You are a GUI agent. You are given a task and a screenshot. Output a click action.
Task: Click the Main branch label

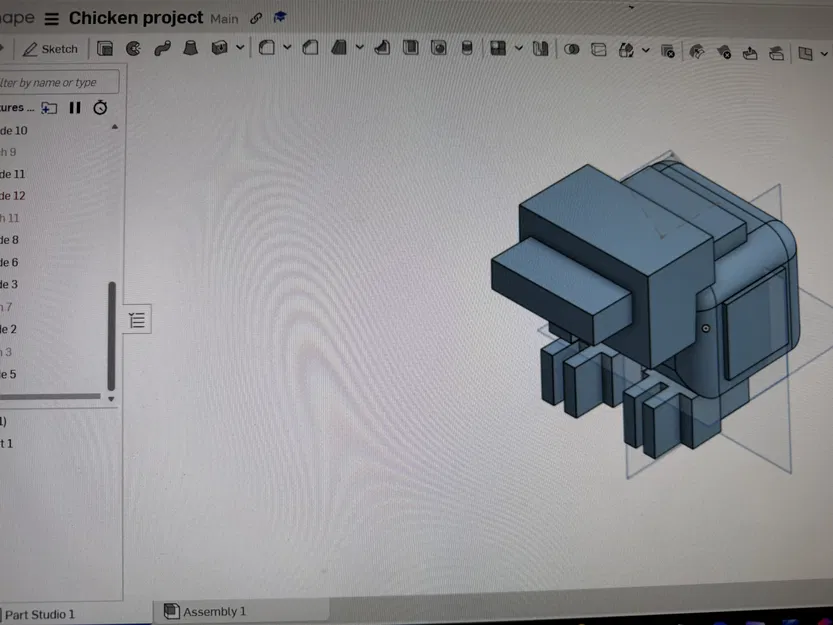[x=224, y=18]
